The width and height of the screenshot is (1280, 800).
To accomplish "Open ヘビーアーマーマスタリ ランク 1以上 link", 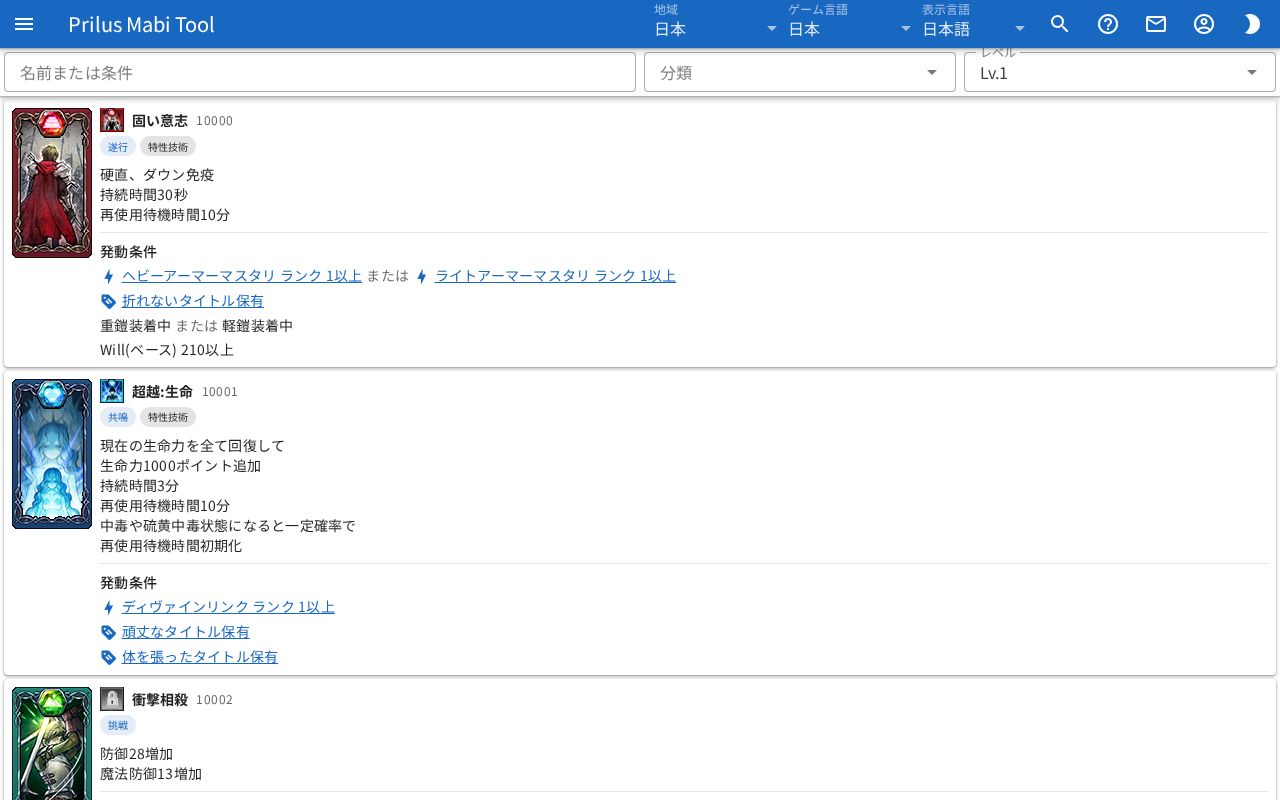I will [x=242, y=276].
